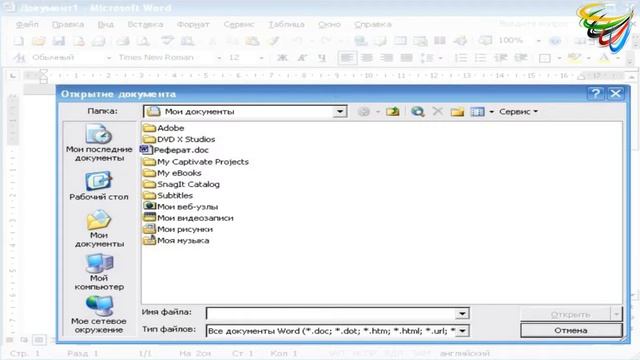Click the New document icon in Word toolbar
Viewport: 640px width, 360px height.
point(19,40)
